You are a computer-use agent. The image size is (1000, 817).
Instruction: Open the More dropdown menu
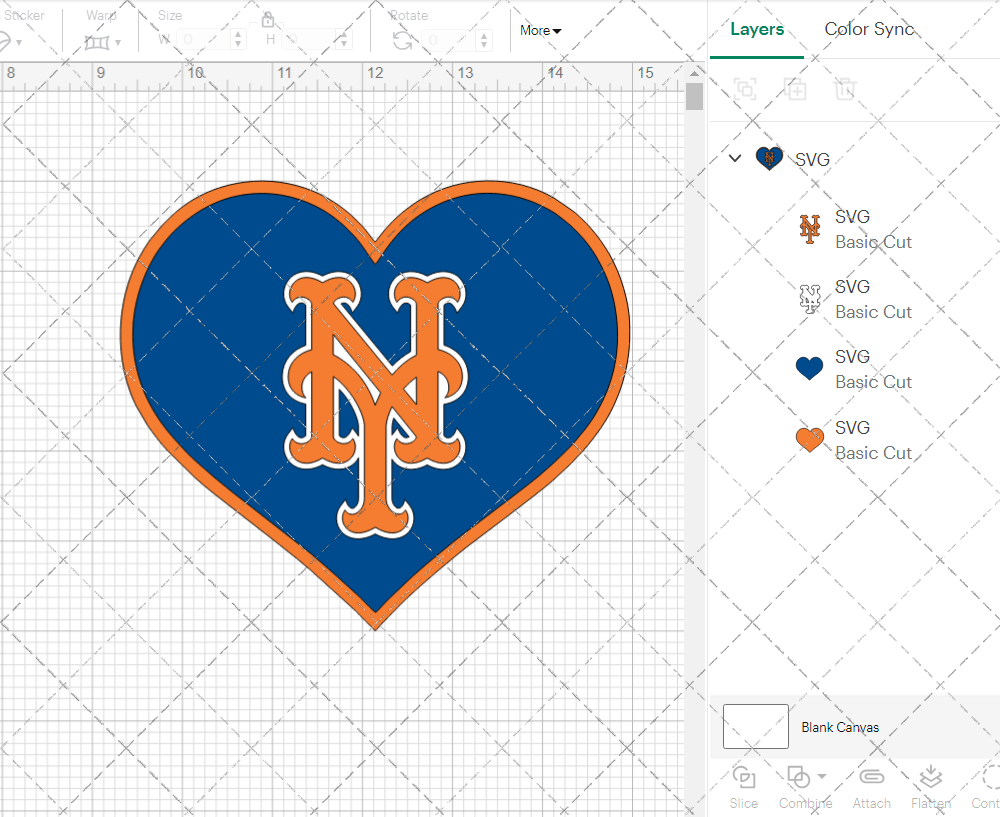tap(540, 31)
